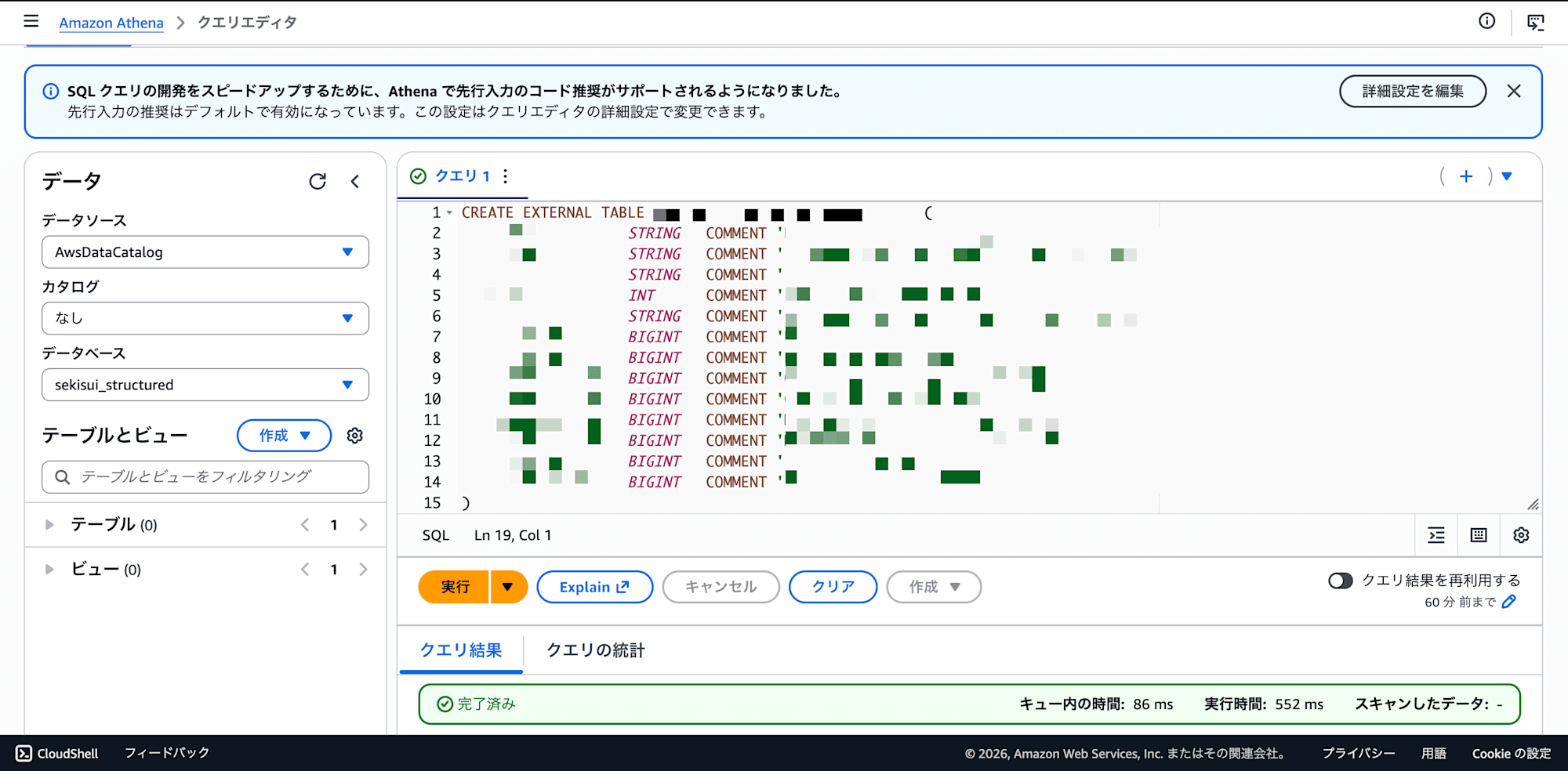Click the 詳細設定を編集 button
The height and width of the screenshot is (771, 1568).
(x=1413, y=91)
